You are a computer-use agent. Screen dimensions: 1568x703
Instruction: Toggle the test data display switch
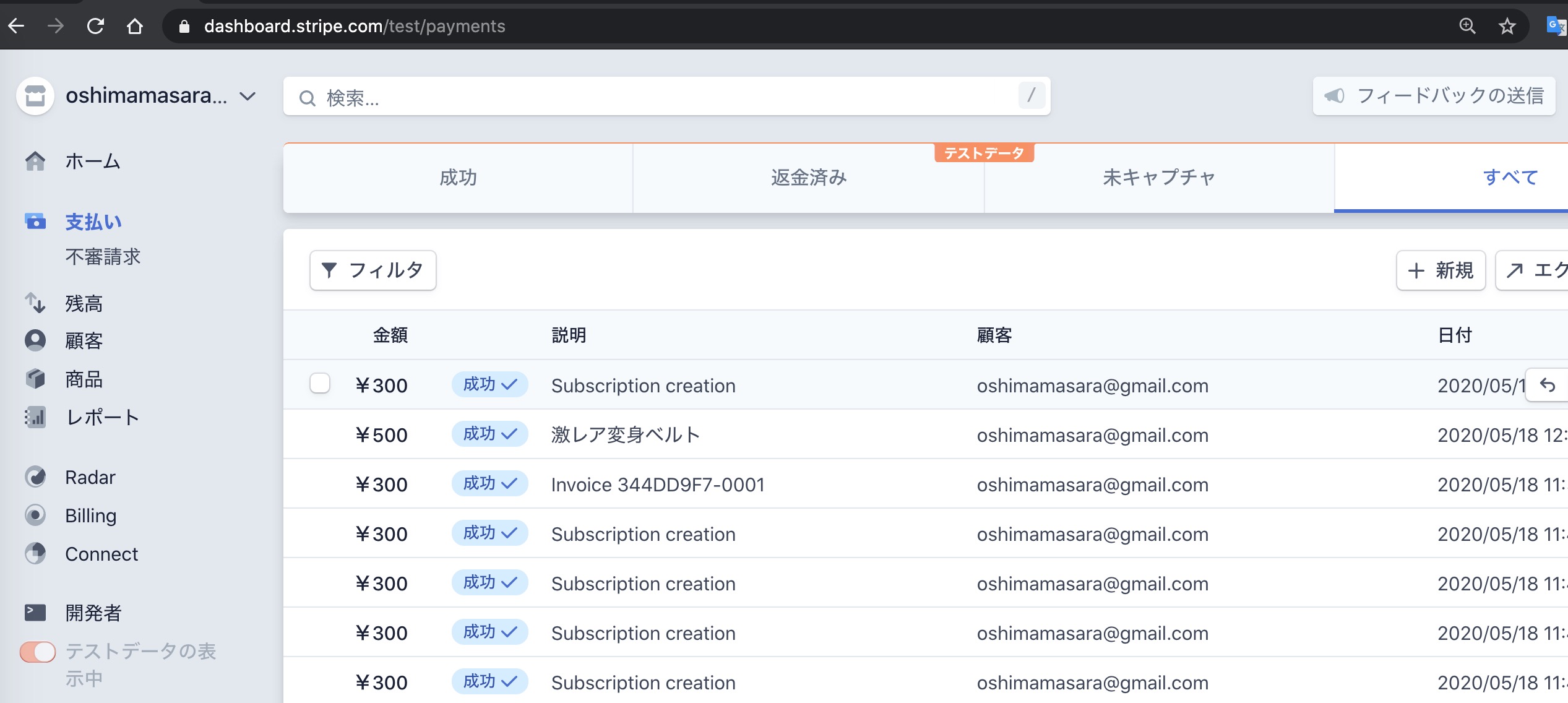38,652
